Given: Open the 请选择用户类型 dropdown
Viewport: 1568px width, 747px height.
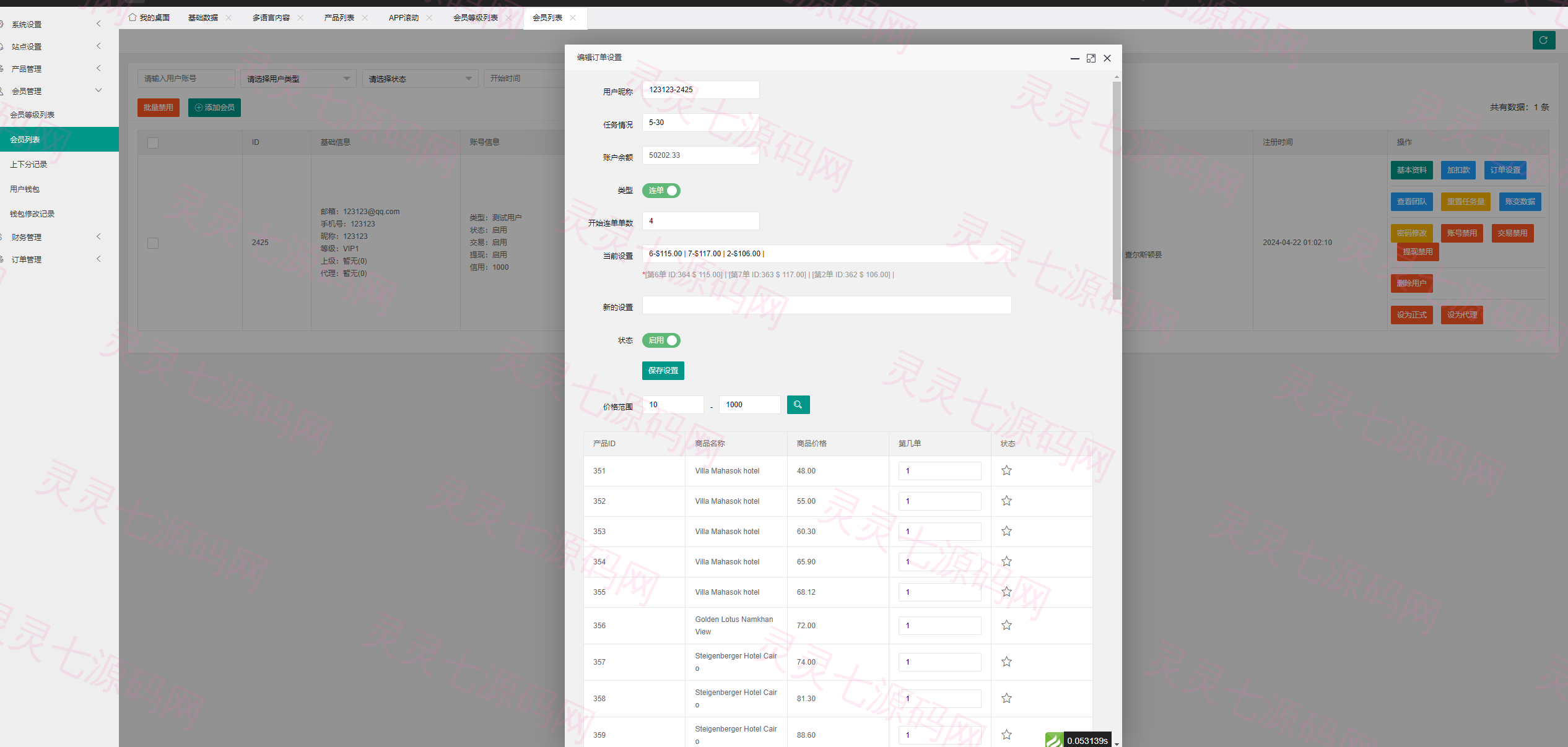Looking at the screenshot, I should click(298, 79).
